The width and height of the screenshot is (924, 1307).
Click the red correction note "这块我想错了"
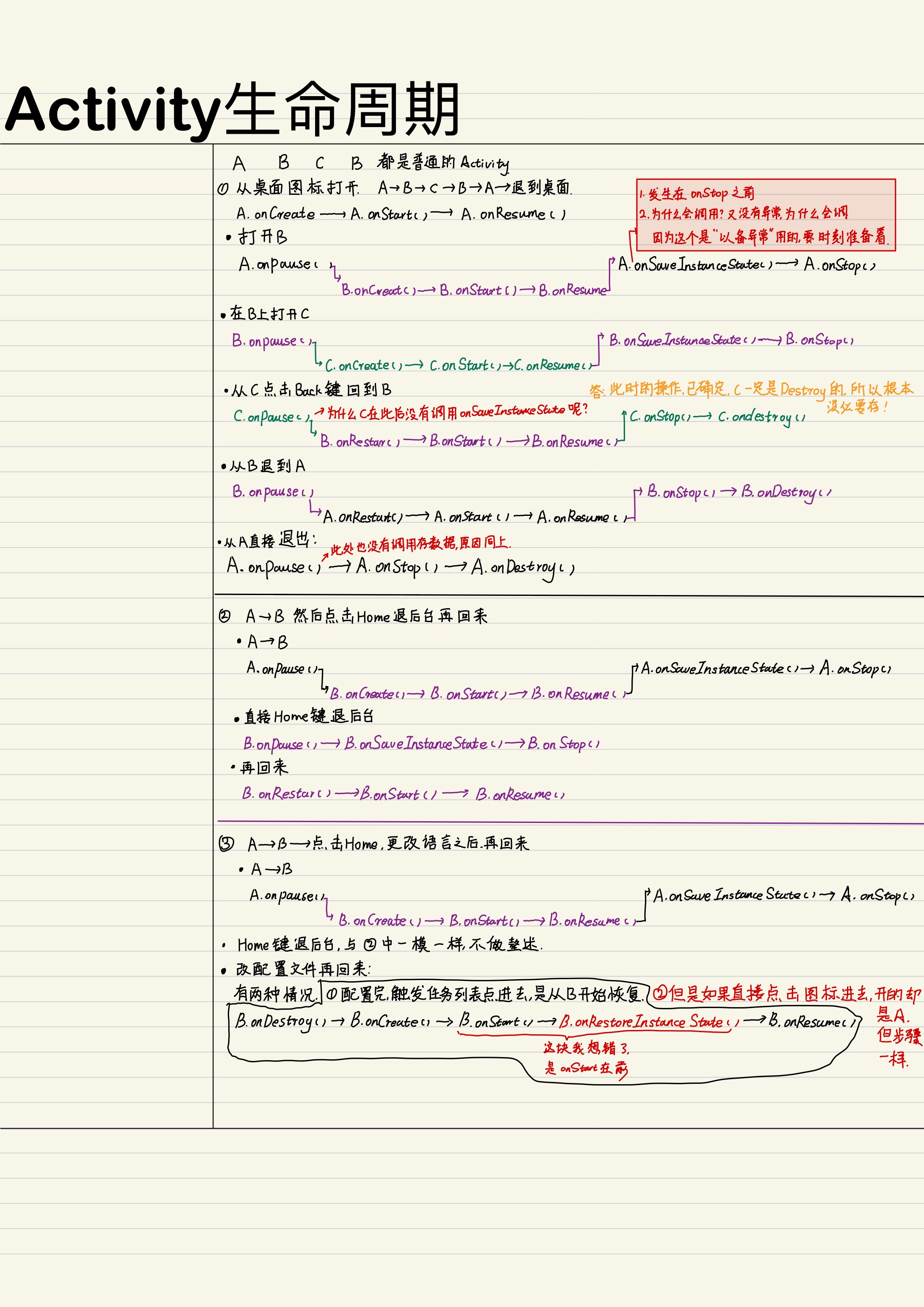tap(586, 1048)
